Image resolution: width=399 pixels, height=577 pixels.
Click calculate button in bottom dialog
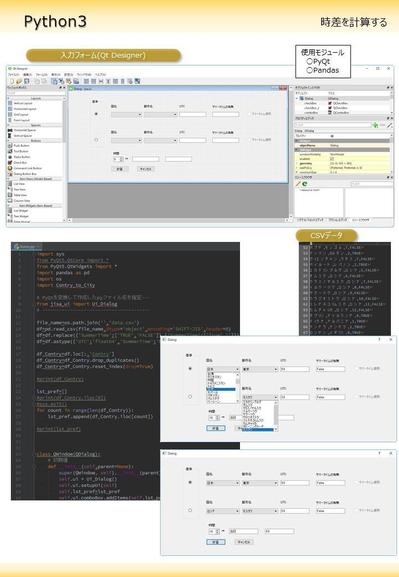pyautogui.click(x=216, y=542)
